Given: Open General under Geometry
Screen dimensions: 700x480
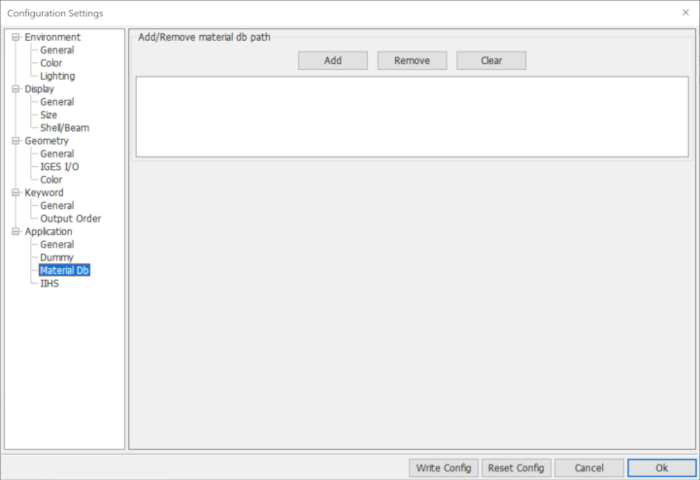Looking at the screenshot, I should (57, 154).
